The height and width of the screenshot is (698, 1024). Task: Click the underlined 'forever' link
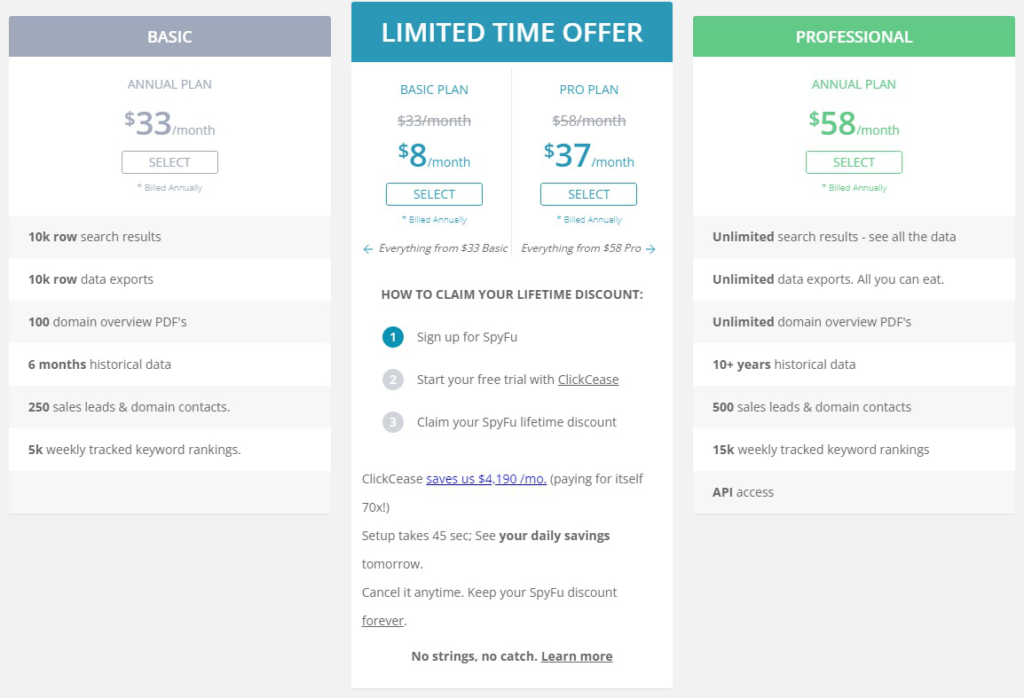[x=383, y=620]
